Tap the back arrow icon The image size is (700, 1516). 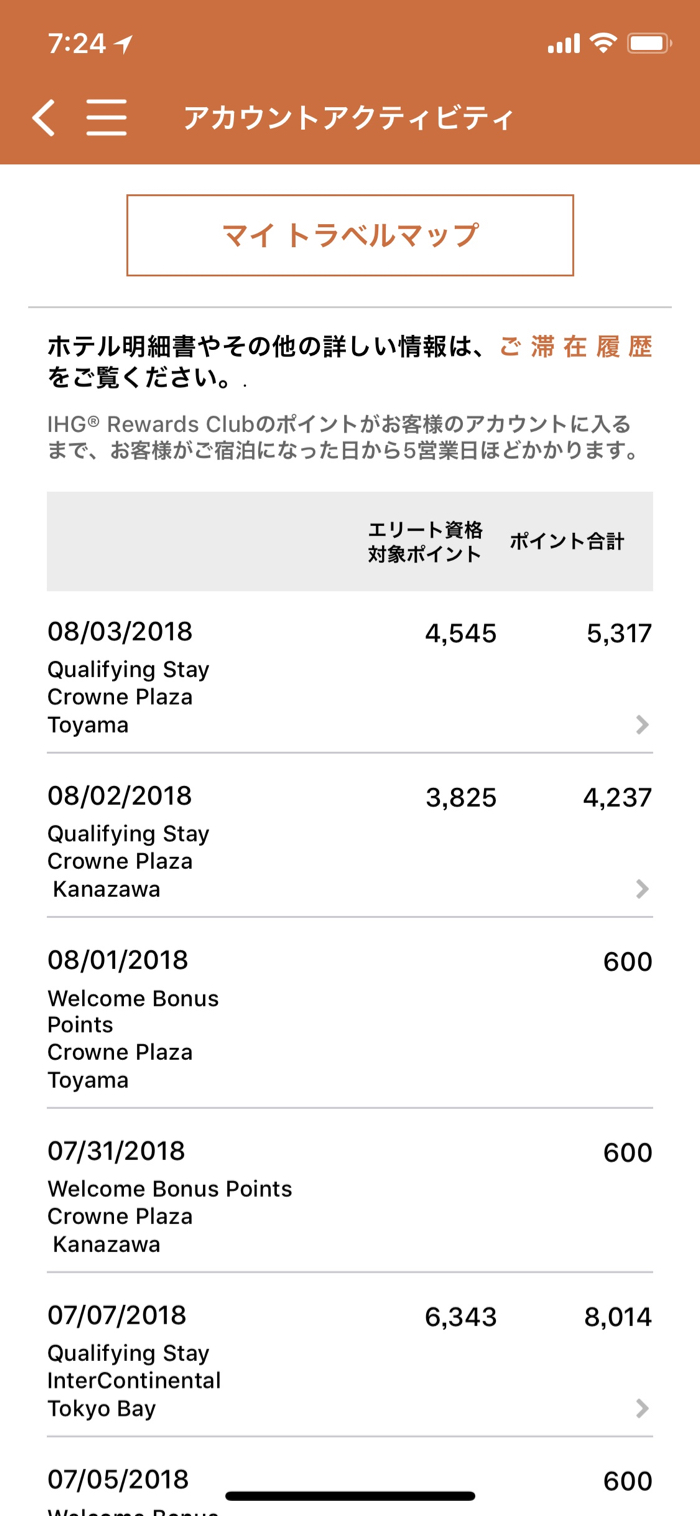point(43,118)
